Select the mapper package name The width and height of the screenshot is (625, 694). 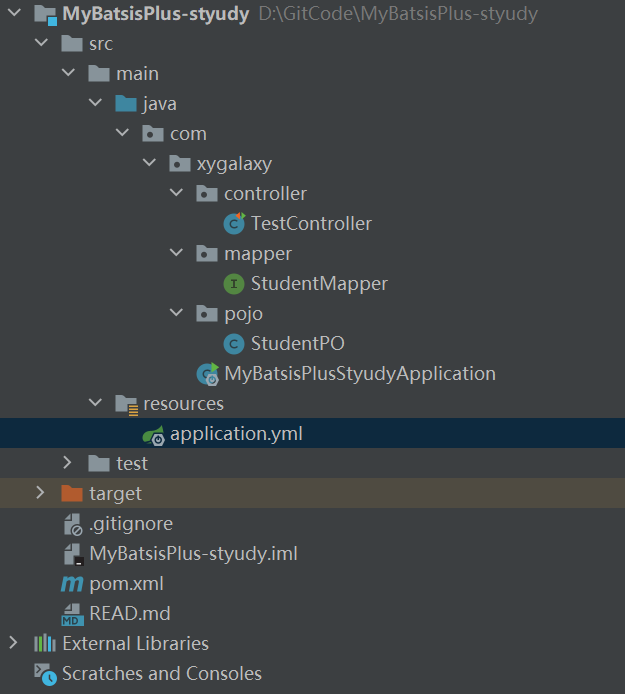point(258,254)
